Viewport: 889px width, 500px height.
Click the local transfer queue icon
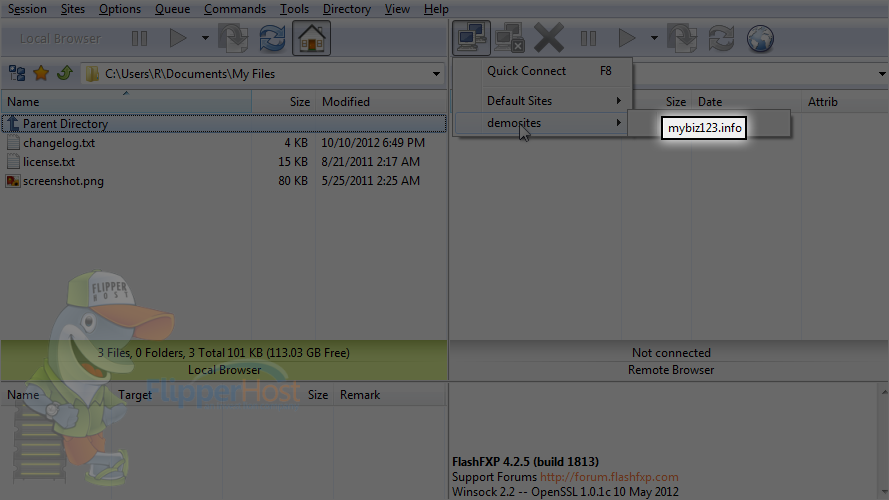234,39
